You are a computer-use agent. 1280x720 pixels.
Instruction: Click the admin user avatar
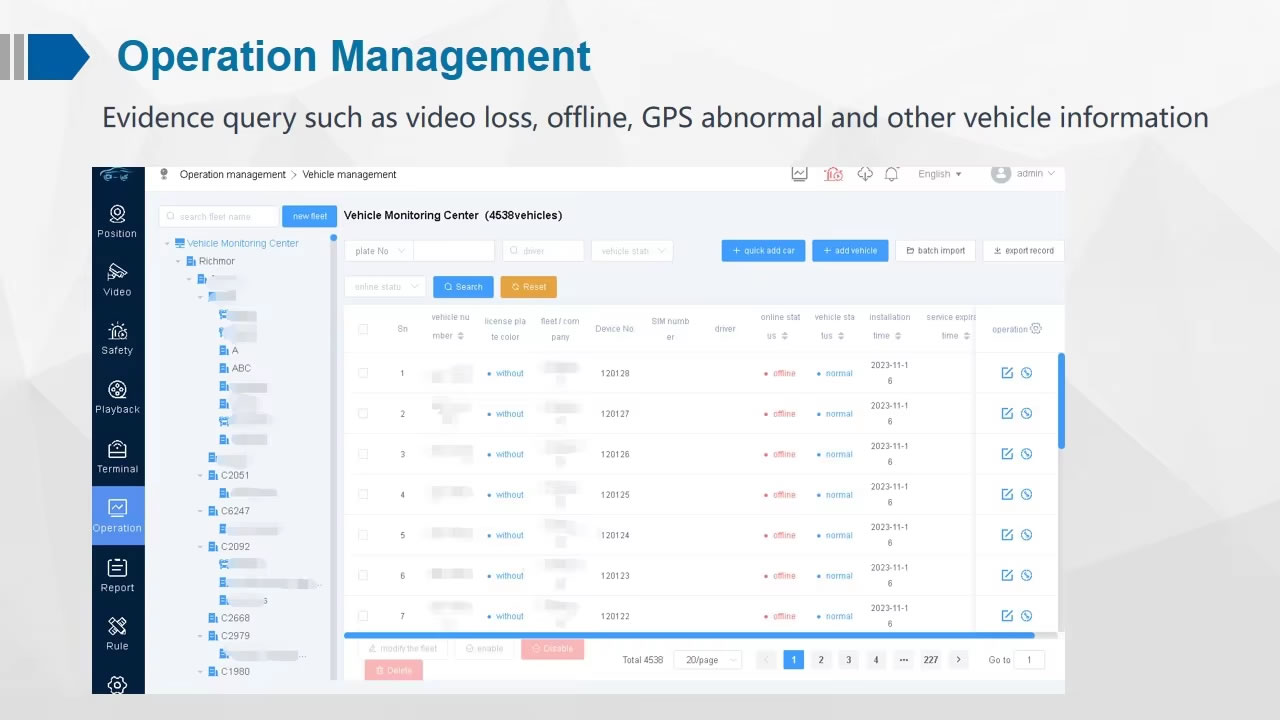pyautogui.click(x=1001, y=174)
